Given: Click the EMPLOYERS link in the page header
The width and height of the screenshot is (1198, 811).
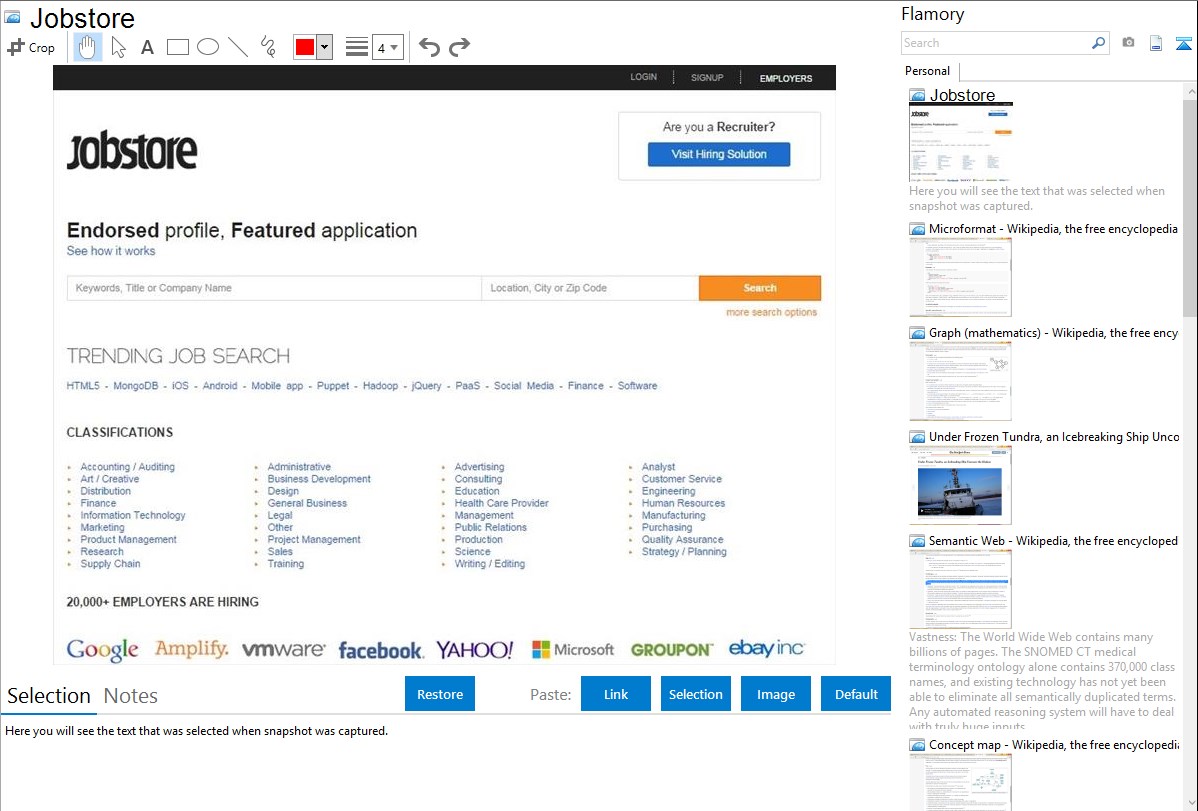Looking at the screenshot, I should tap(785, 78).
